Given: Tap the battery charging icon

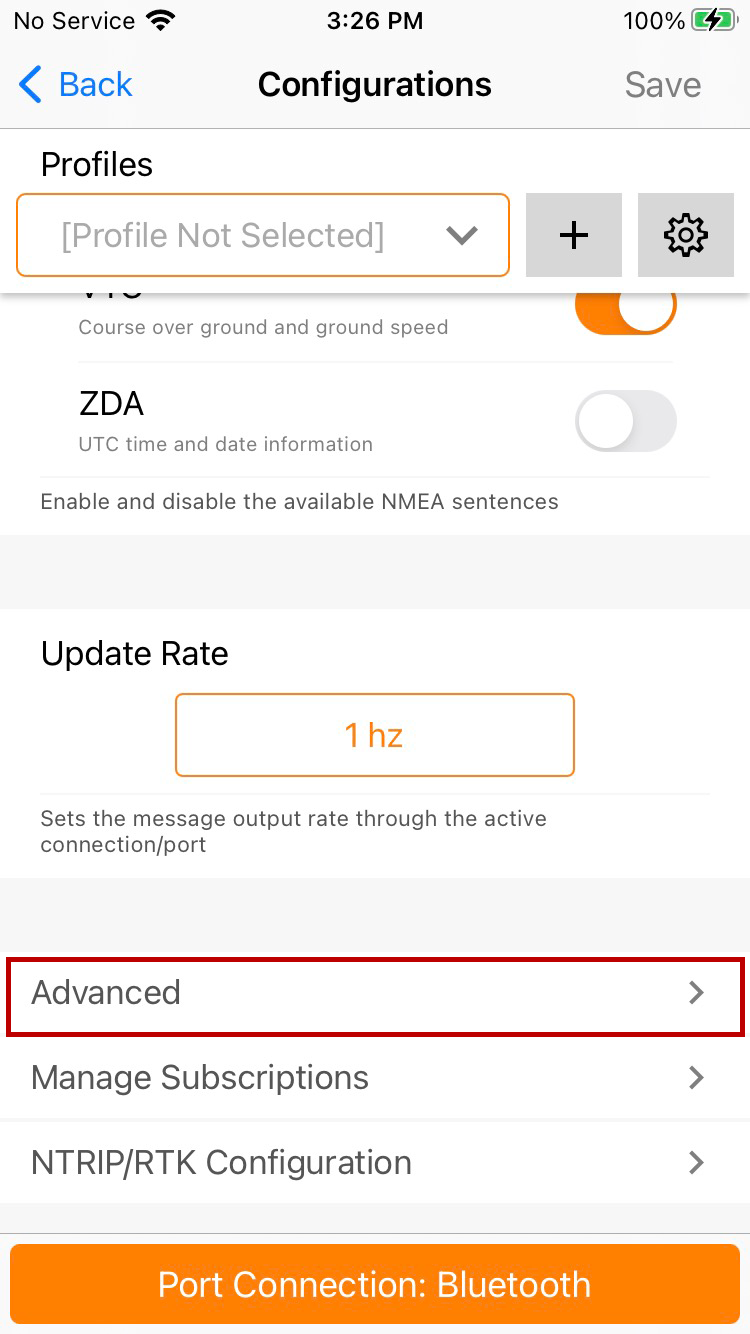Looking at the screenshot, I should point(713,21).
